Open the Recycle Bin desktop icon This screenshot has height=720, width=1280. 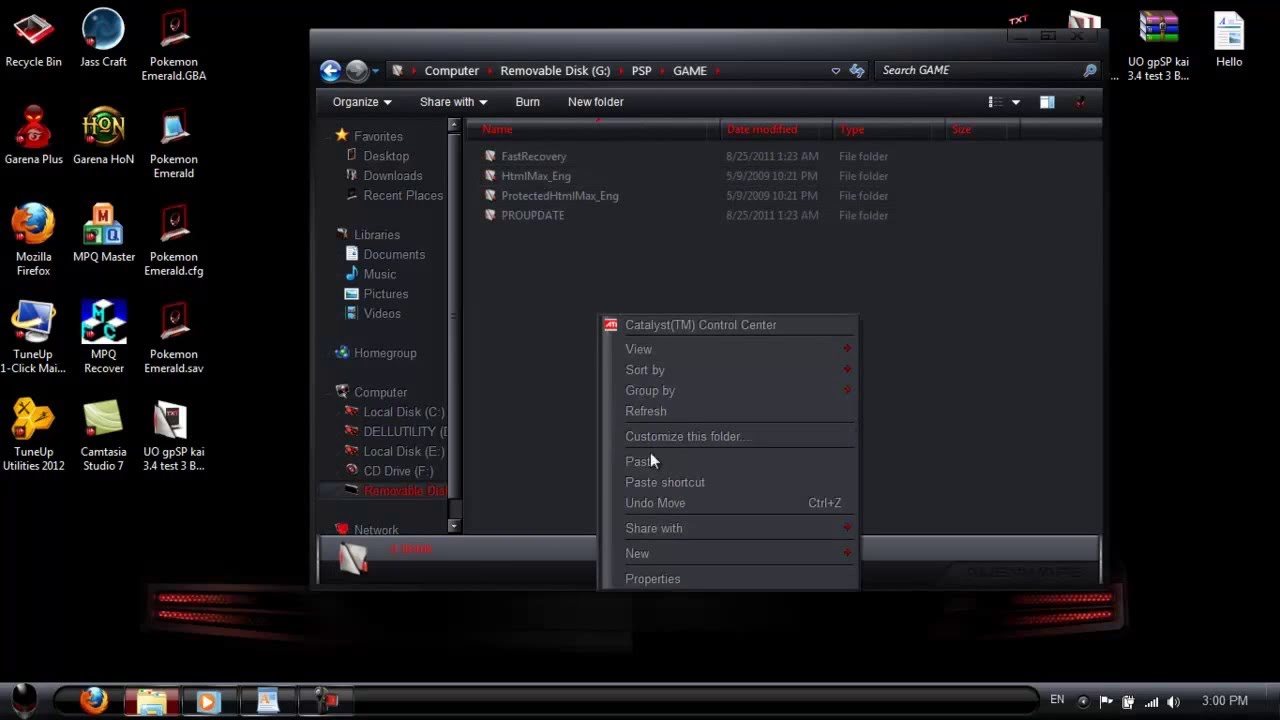point(33,38)
